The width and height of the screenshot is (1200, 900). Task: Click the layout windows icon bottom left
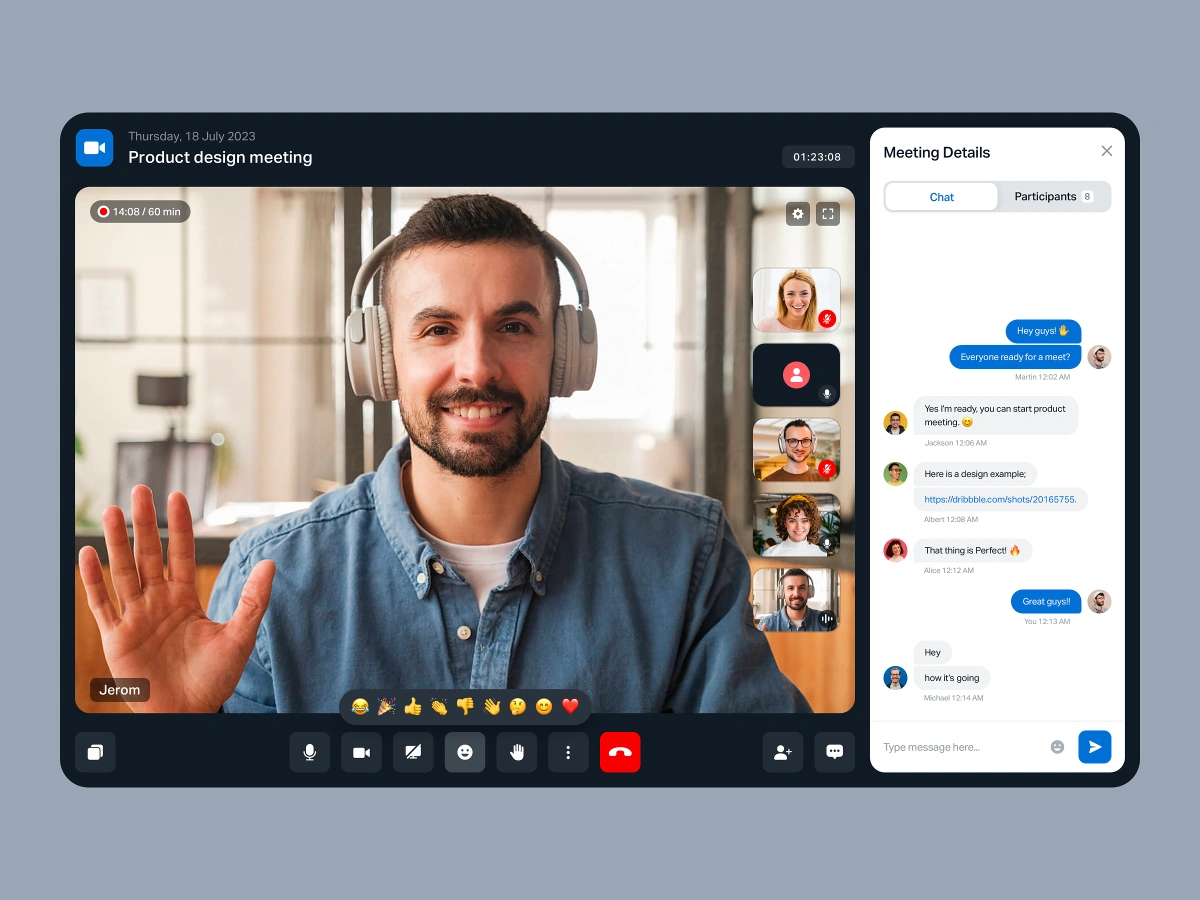coord(95,752)
